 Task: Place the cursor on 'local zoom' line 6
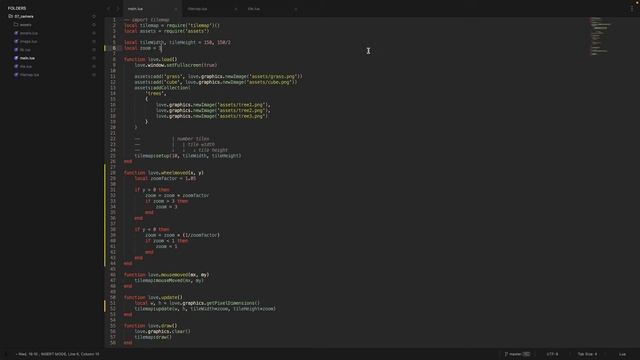[142, 48]
